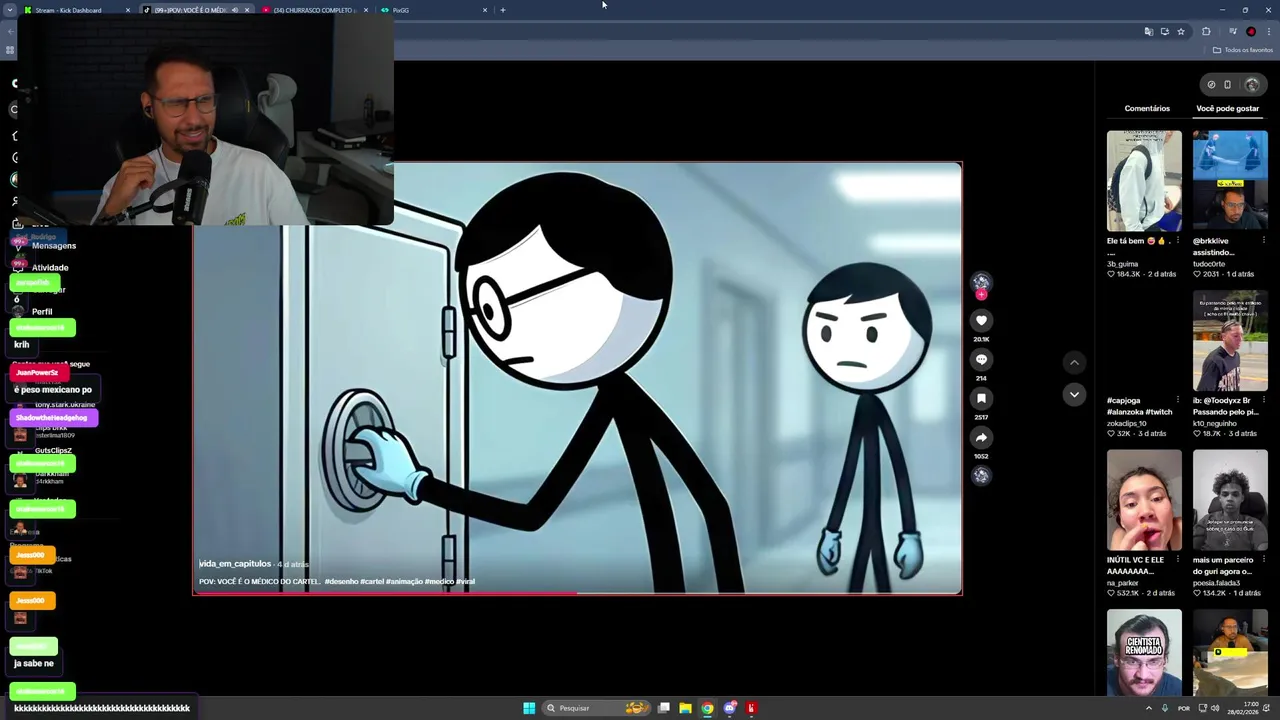Open more options for 'Ele tá bem' video
The image size is (1280, 720).
(1177, 241)
